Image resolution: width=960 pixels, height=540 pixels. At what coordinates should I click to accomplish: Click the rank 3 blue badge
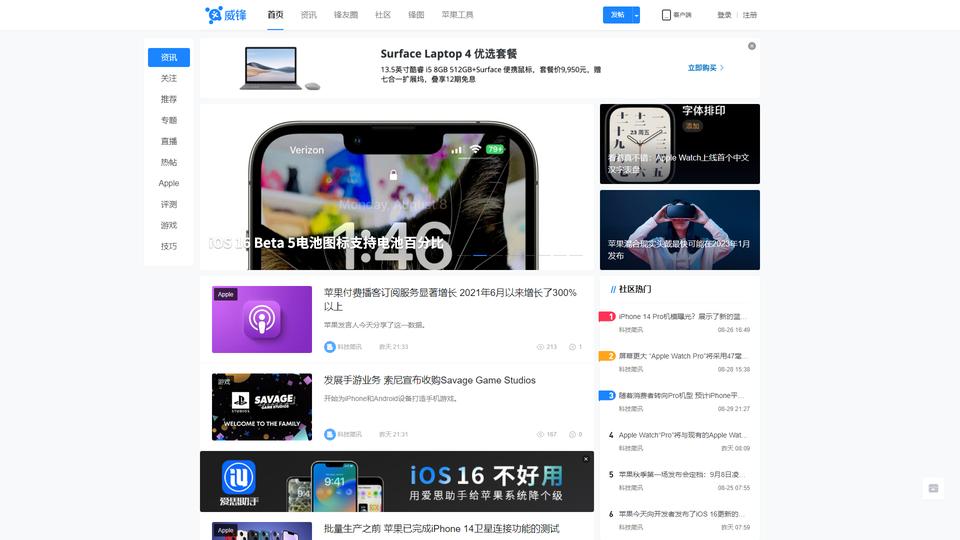(607, 396)
